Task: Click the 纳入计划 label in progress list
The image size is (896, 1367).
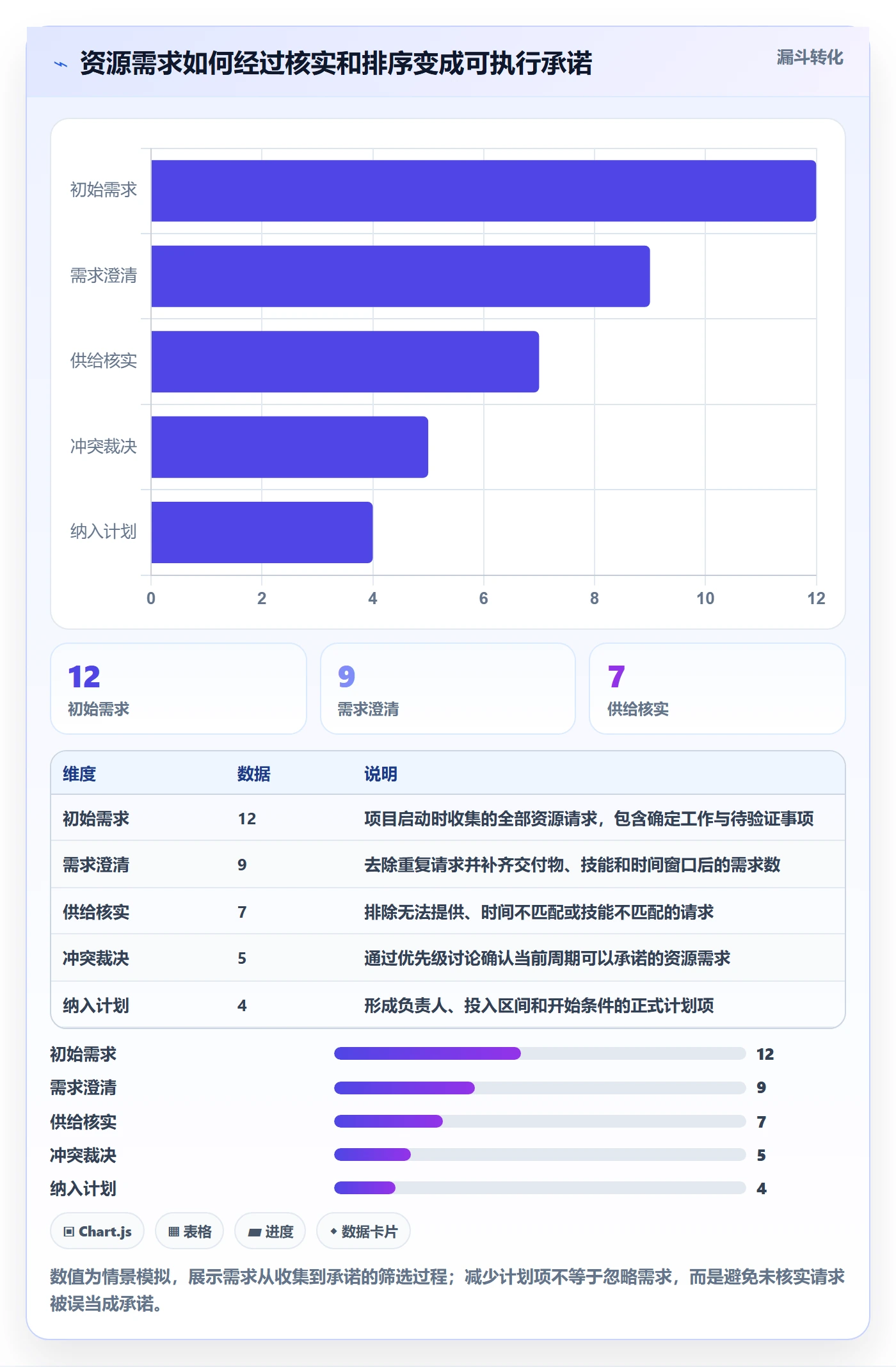Action: coord(83,1188)
